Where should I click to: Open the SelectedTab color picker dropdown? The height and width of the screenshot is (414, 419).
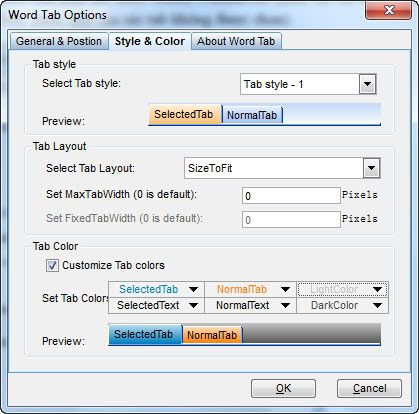156,289
